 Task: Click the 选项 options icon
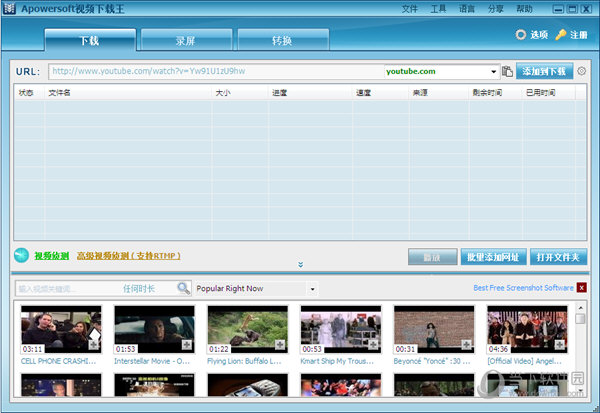click(520, 35)
